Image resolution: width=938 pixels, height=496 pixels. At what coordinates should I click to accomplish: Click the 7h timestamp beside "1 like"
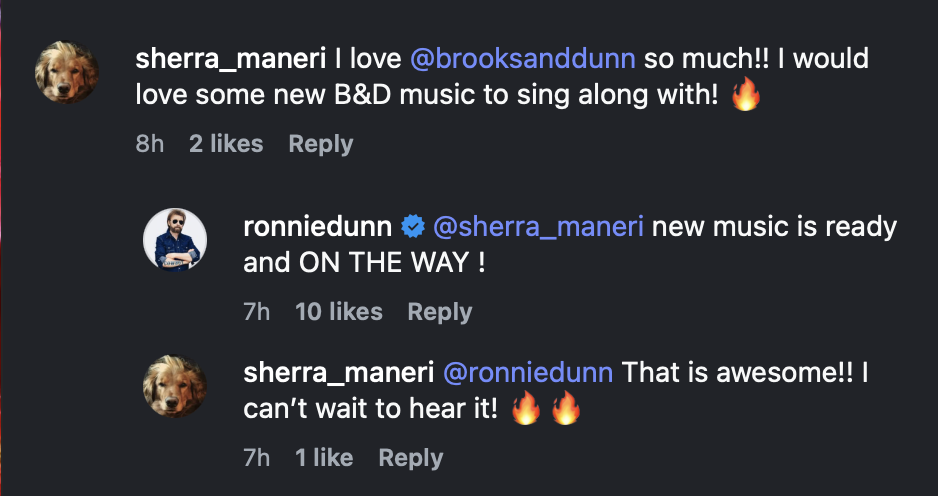[257, 458]
